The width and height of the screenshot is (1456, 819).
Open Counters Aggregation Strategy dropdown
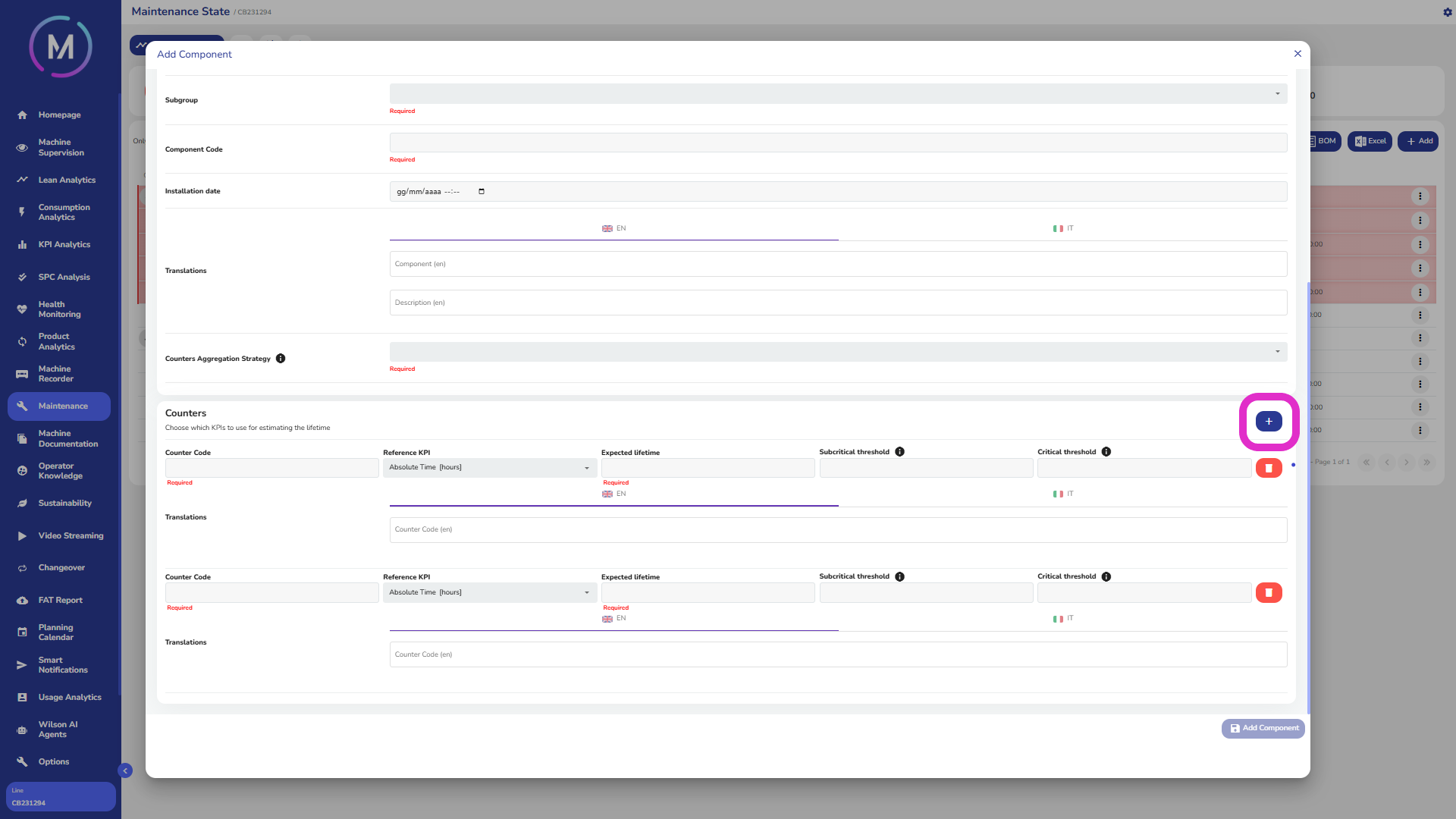(838, 352)
